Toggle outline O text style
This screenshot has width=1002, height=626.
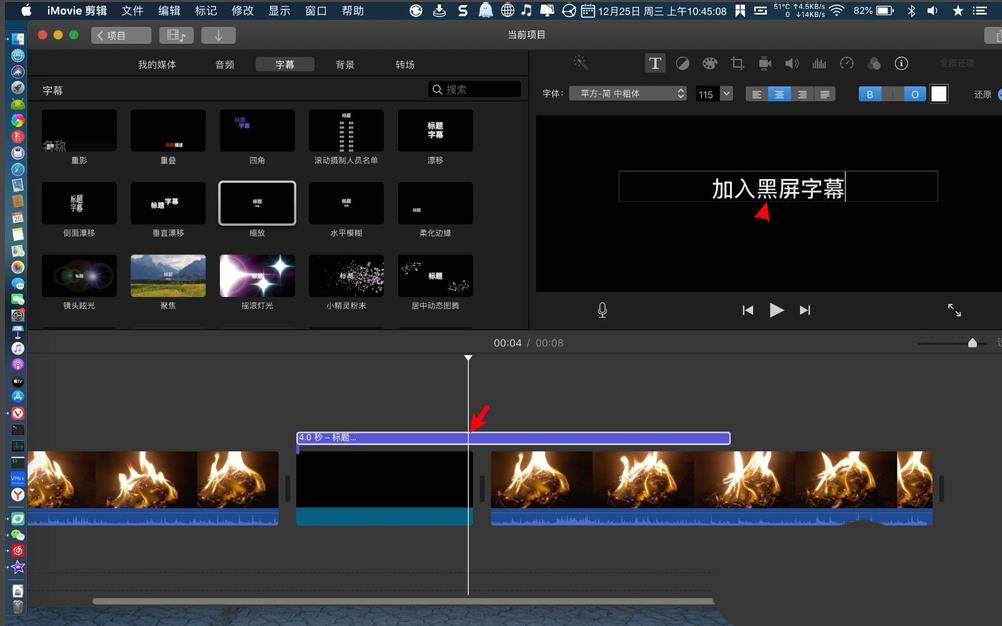915,94
